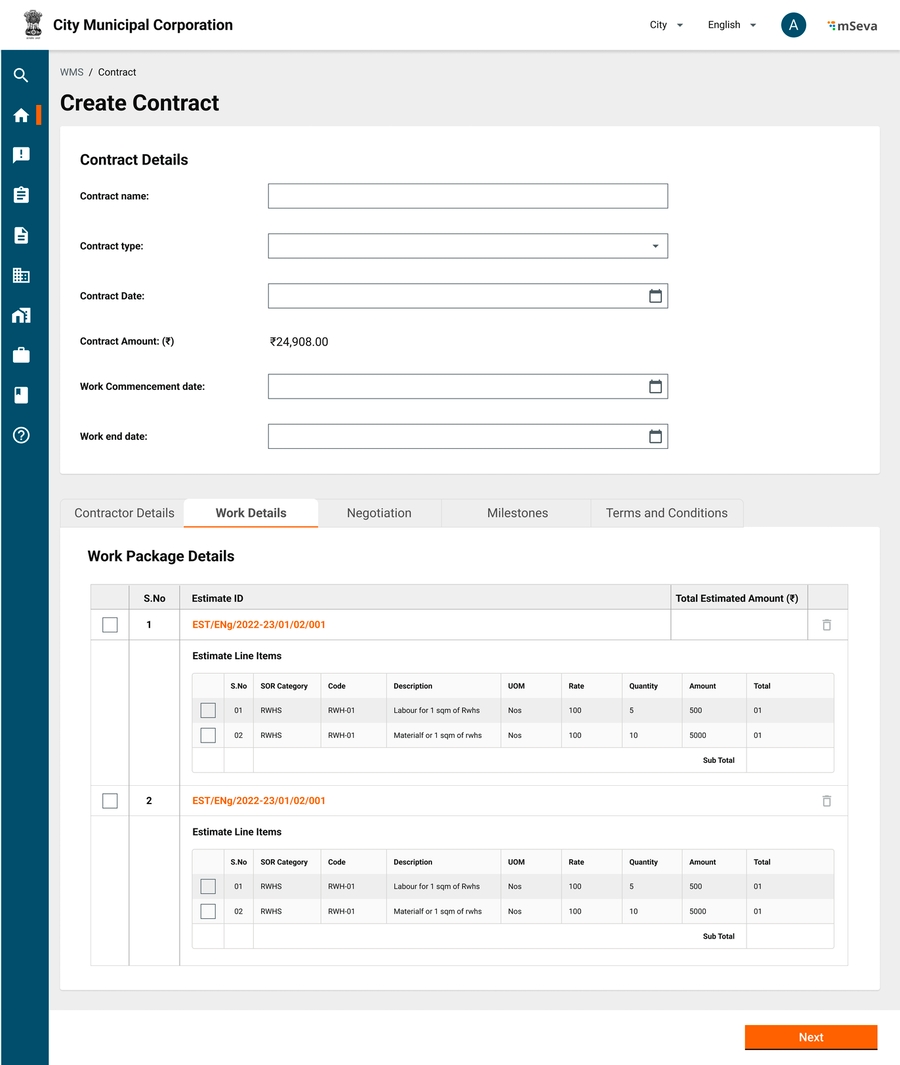Open the City dropdown in header
Screen dimensions: 900x1065
pyautogui.click(x=666, y=25)
